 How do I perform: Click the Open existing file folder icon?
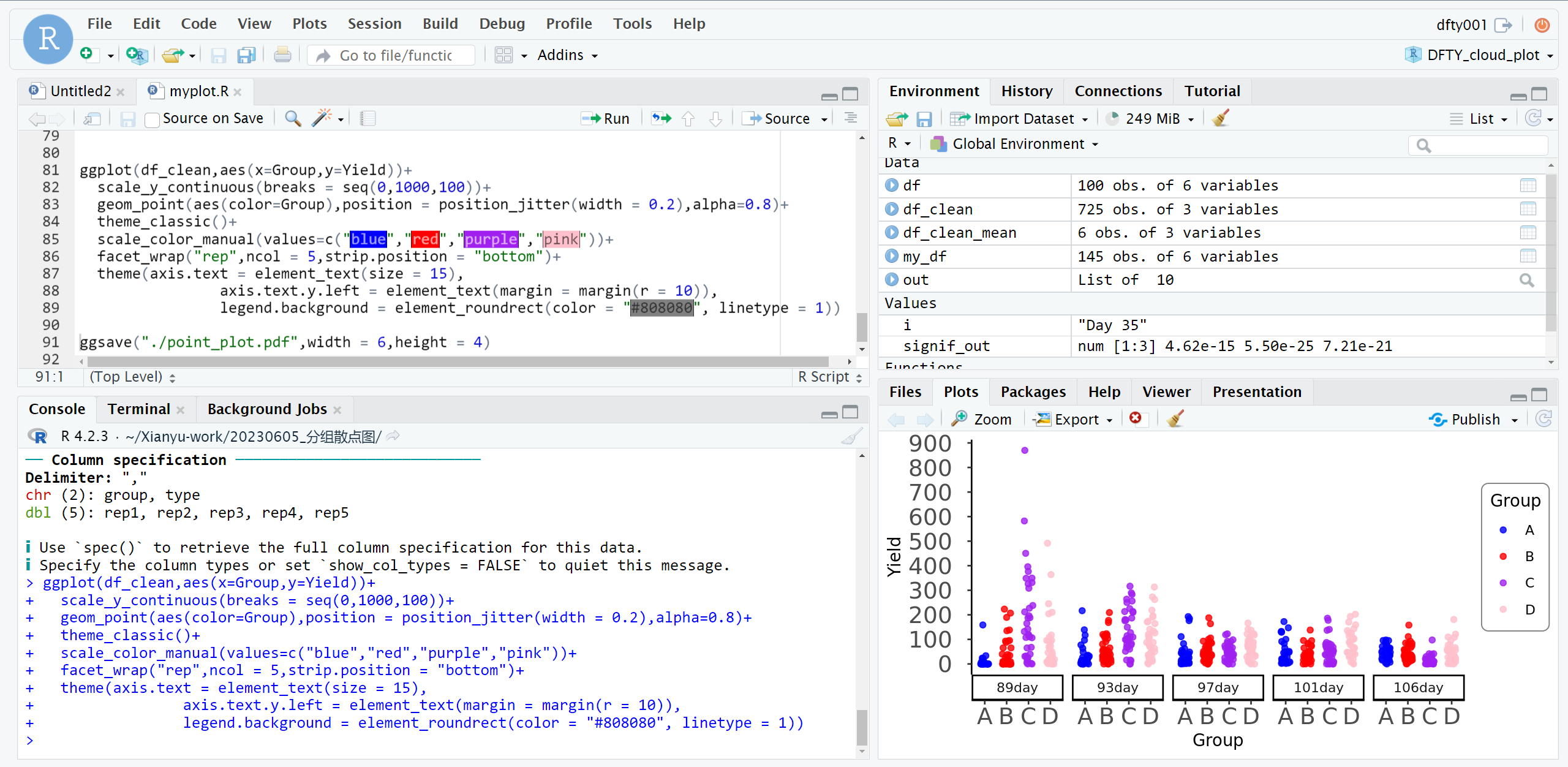173,55
